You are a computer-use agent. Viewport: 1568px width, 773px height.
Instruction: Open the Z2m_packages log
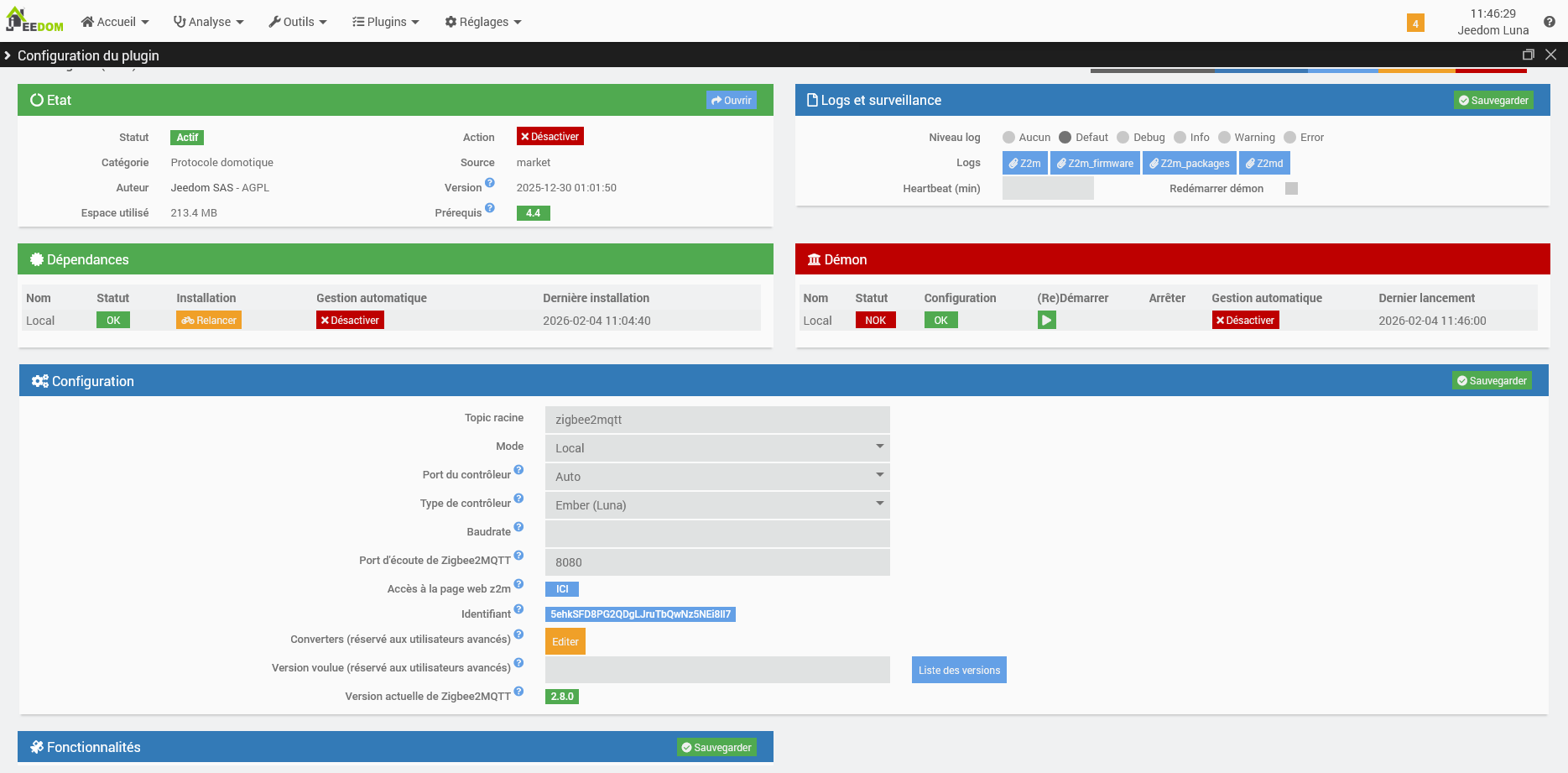click(1190, 163)
